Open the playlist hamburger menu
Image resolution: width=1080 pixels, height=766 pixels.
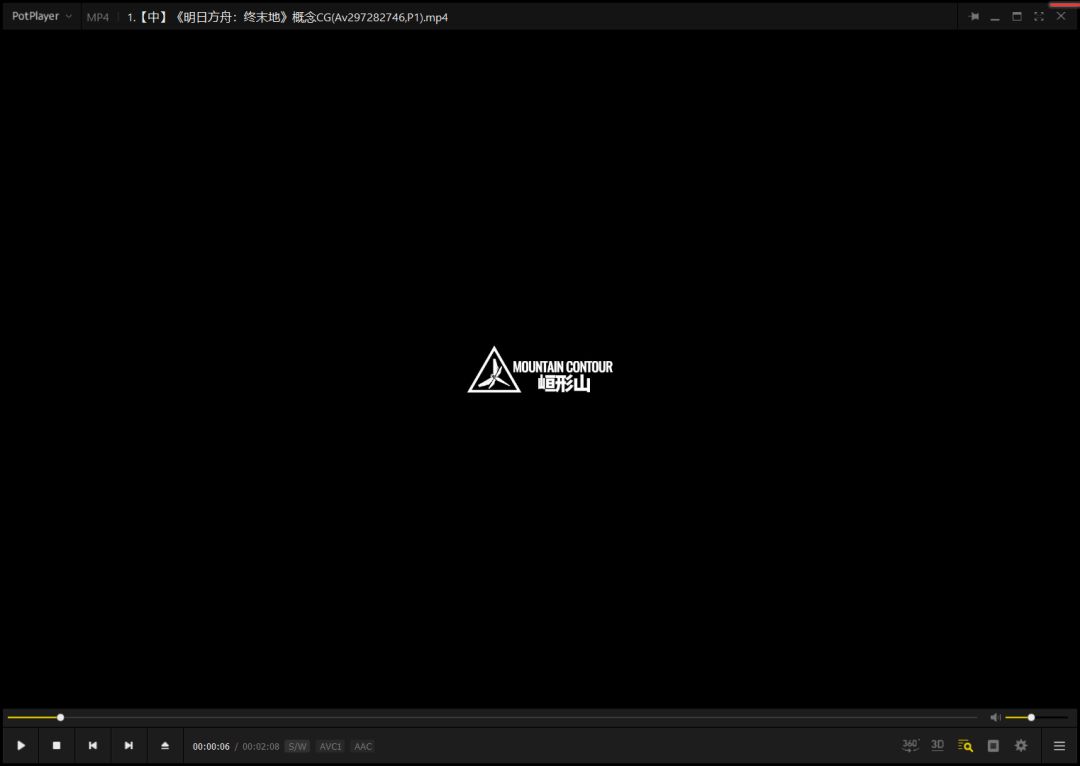tap(1059, 745)
